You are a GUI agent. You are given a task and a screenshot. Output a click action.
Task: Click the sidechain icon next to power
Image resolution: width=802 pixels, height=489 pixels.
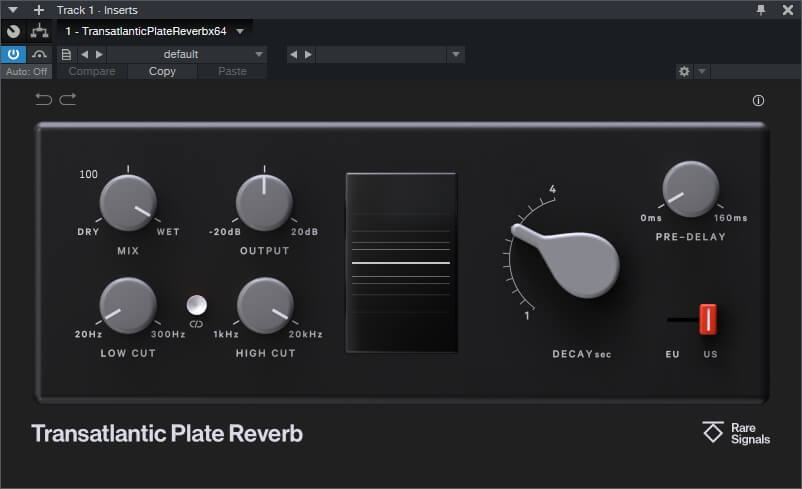[x=39, y=54]
